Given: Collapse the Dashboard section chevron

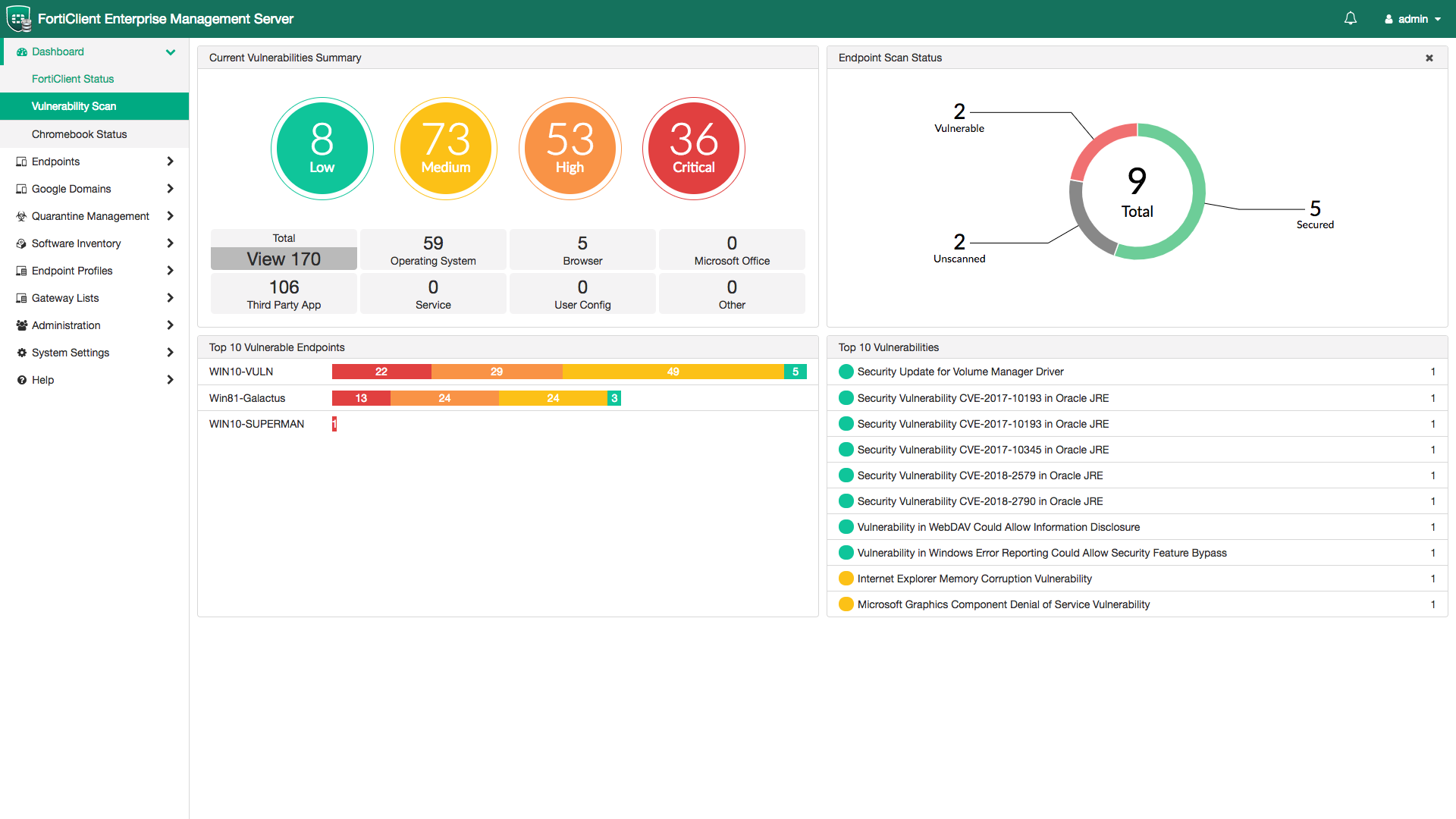Looking at the screenshot, I should (x=171, y=52).
